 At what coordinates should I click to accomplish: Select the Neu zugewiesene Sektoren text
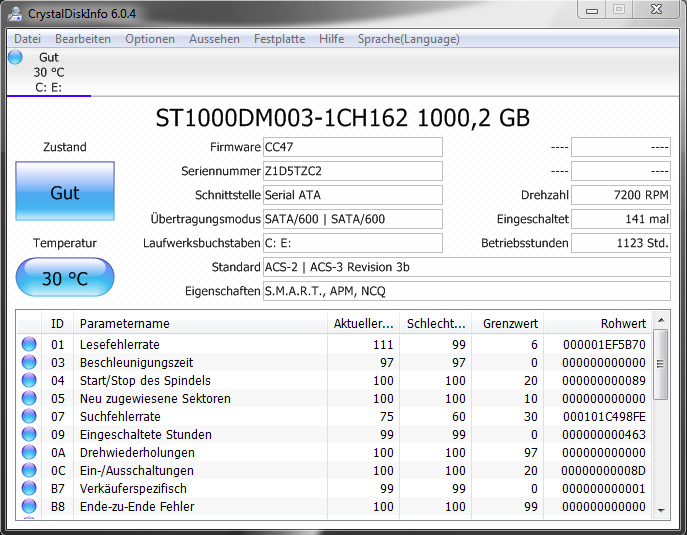point(155,398)
